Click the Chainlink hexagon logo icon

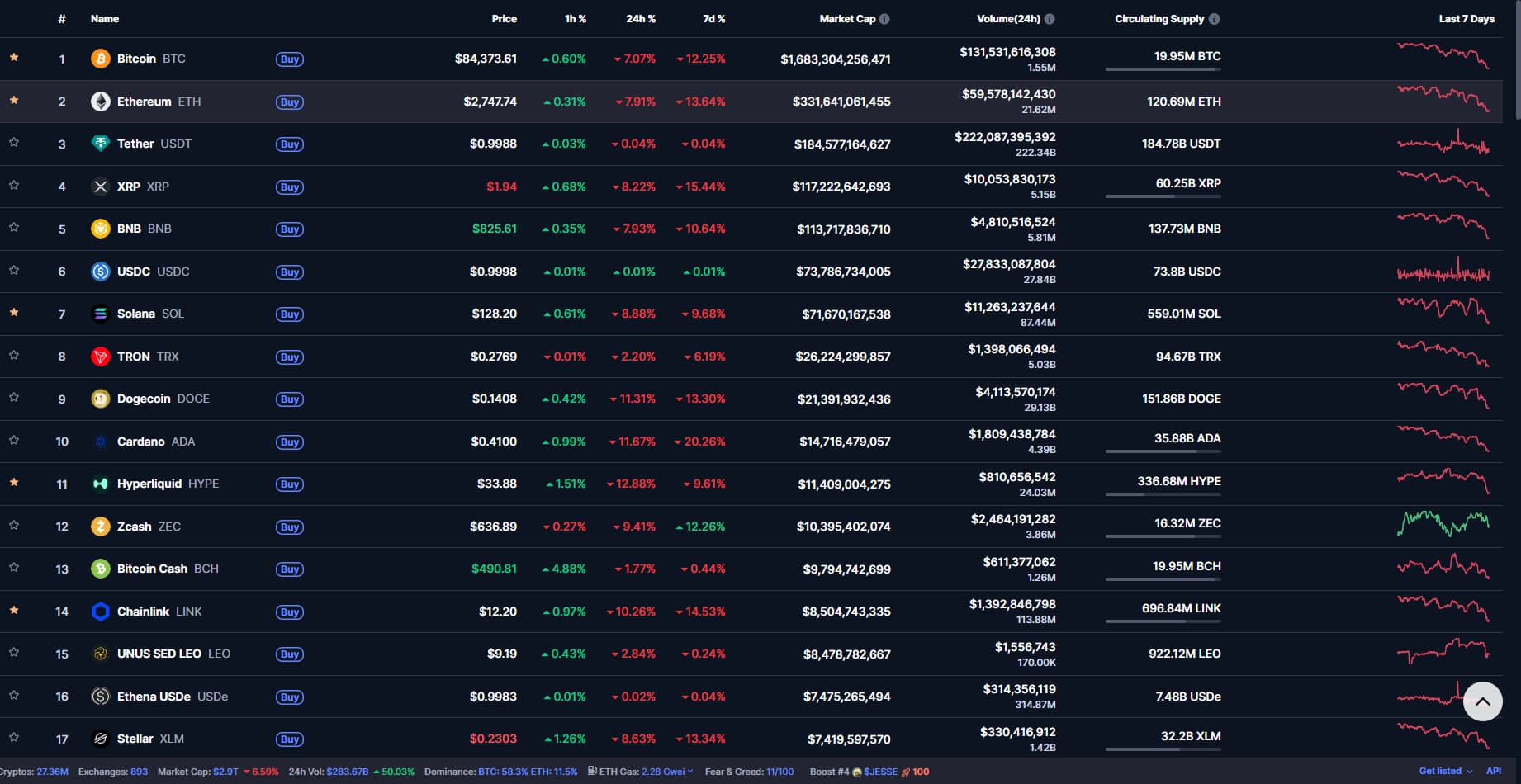point(100,612)
